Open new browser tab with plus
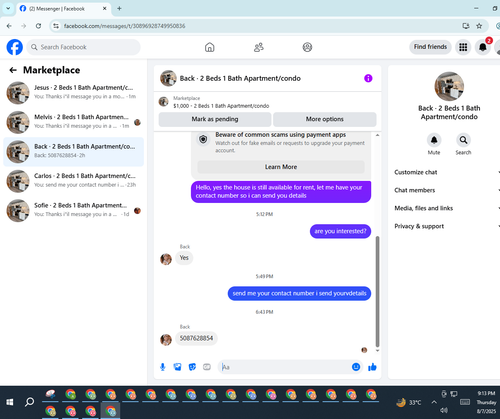This screenshot has width=500, height=419. (x=119, y=9)
